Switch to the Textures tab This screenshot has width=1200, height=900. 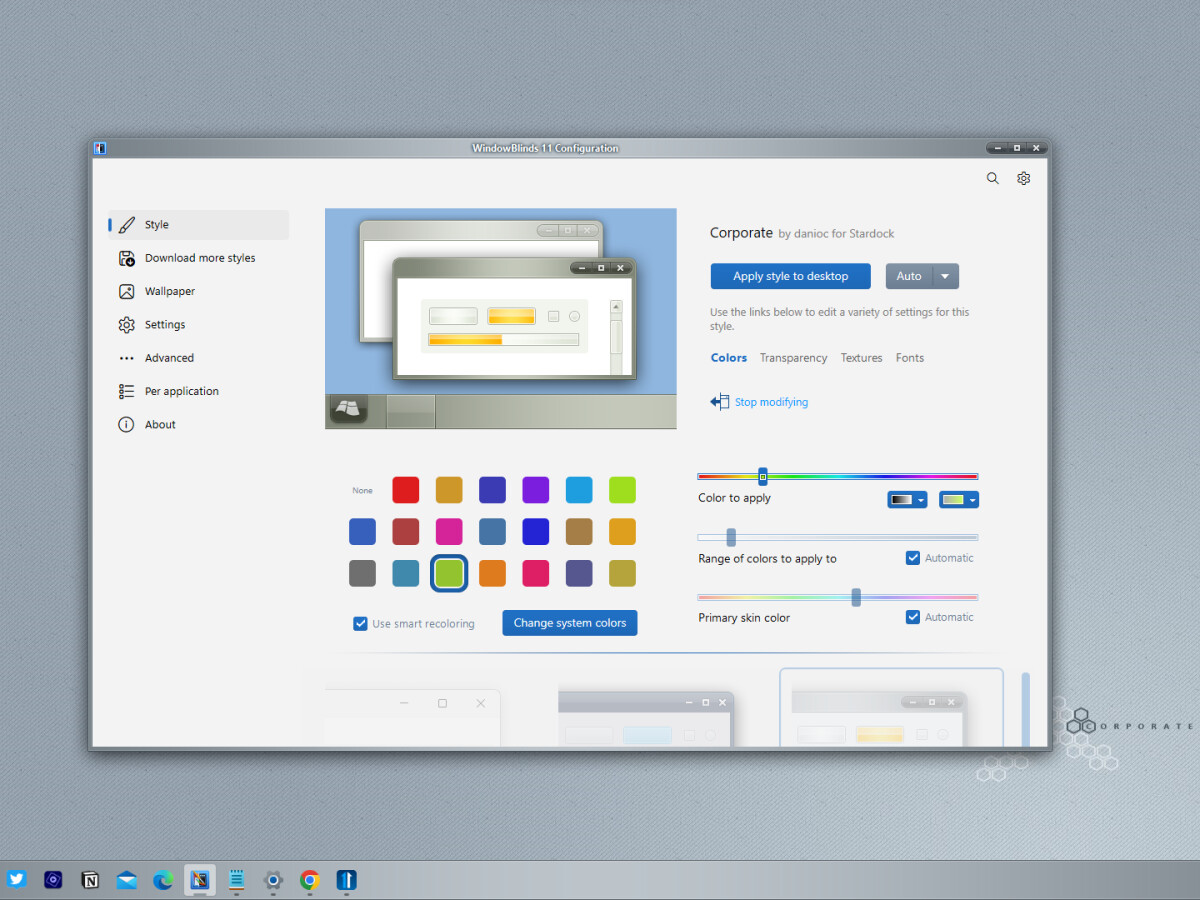pos(861,358)
